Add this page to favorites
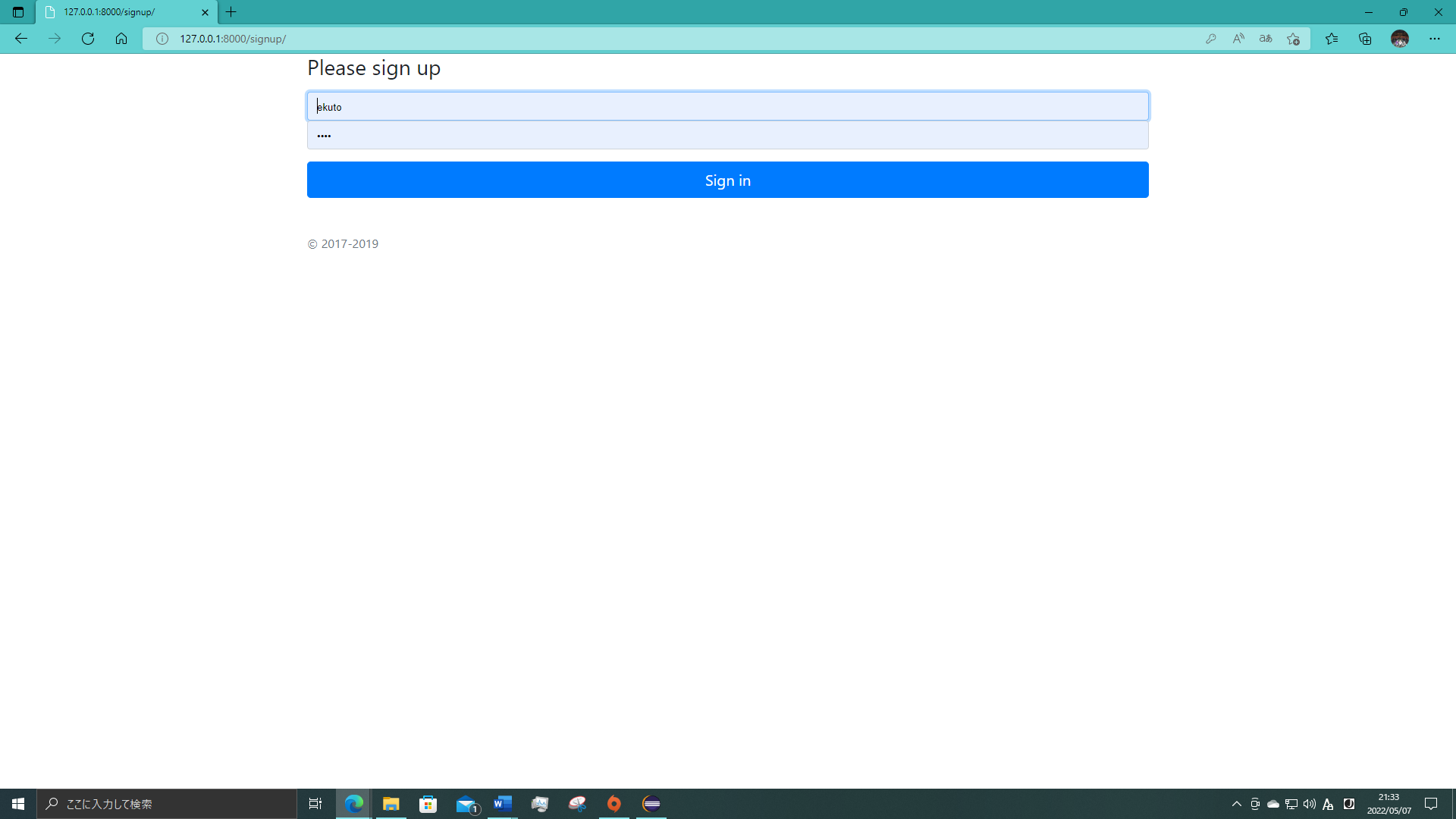Image resolution: width=1456 pixels, height=819 pixels. 1294,39
